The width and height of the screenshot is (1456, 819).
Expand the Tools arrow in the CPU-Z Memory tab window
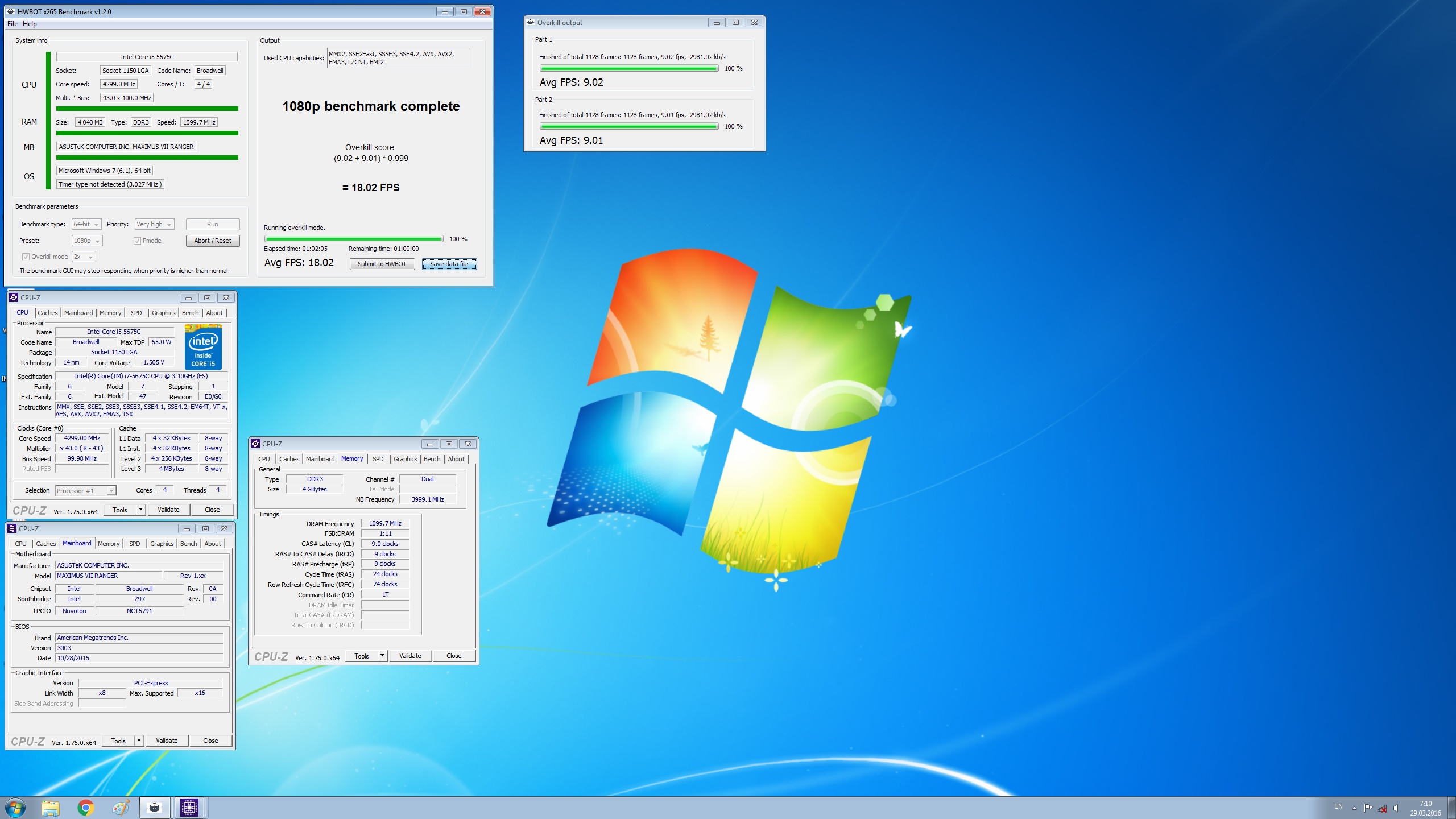click(x=382, y=656)
